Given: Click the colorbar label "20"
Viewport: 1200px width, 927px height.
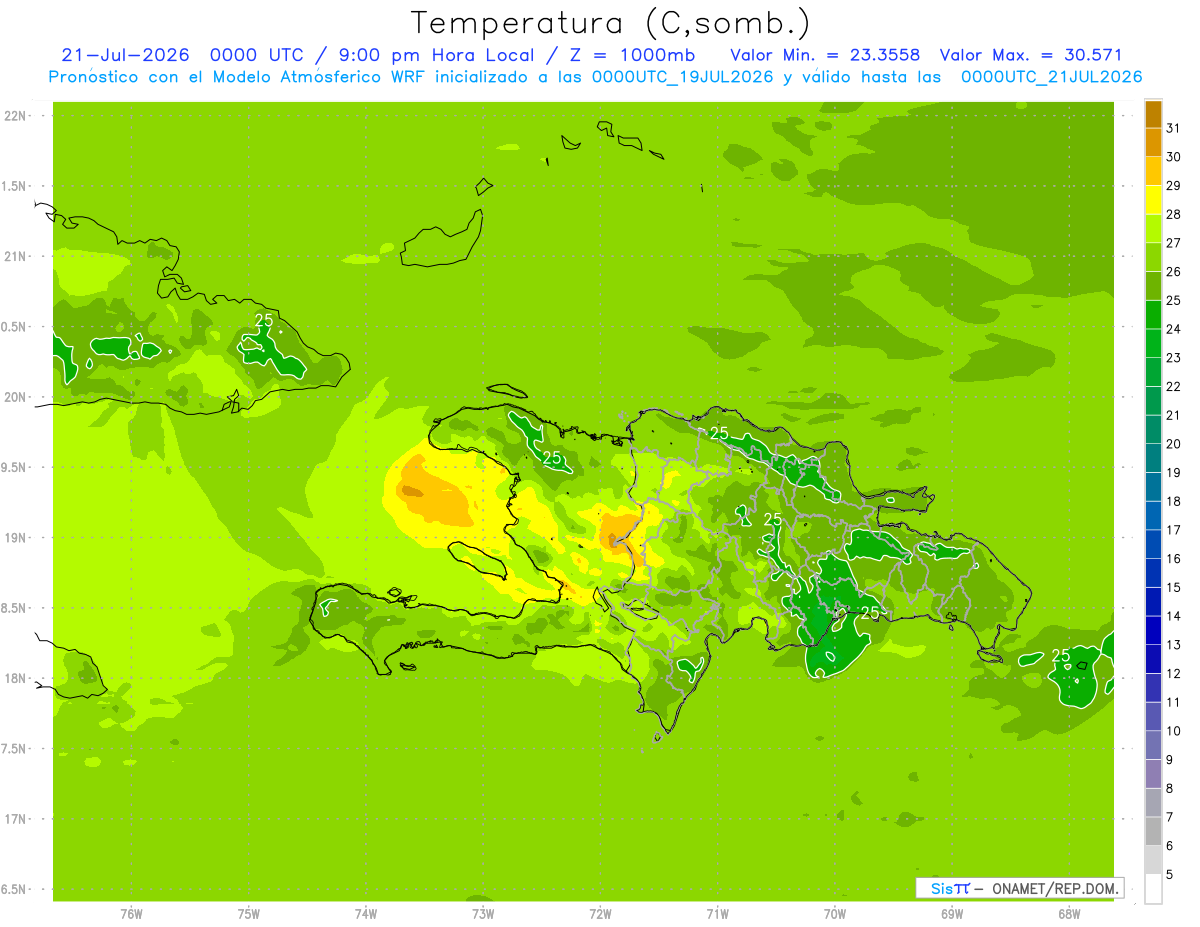Looking at the screenshot, I should click(1173, 443).
